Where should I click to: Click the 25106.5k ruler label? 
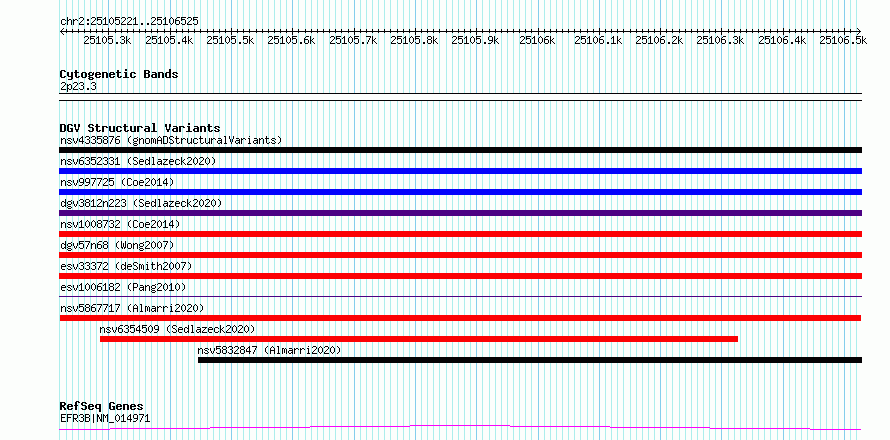(x=843, y=40)
